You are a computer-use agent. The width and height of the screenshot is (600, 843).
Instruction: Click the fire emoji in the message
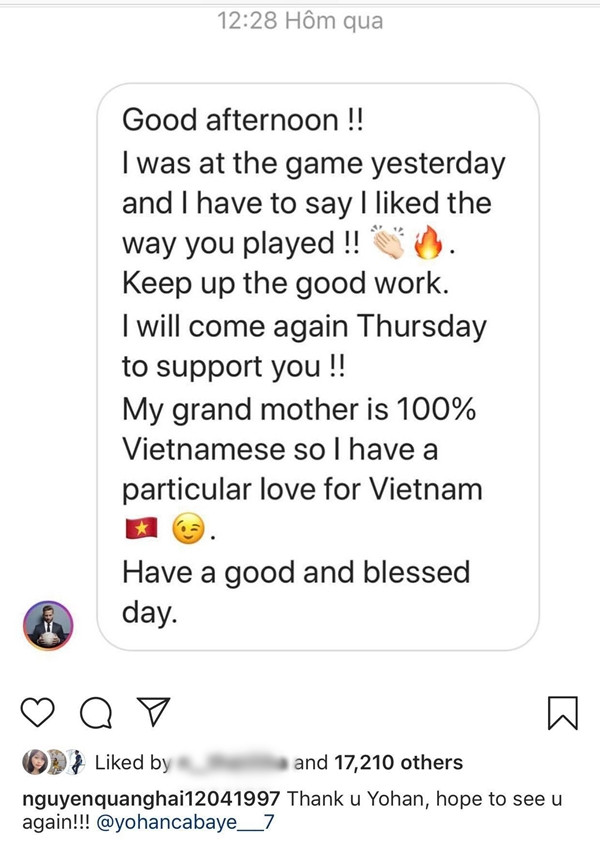428,242
